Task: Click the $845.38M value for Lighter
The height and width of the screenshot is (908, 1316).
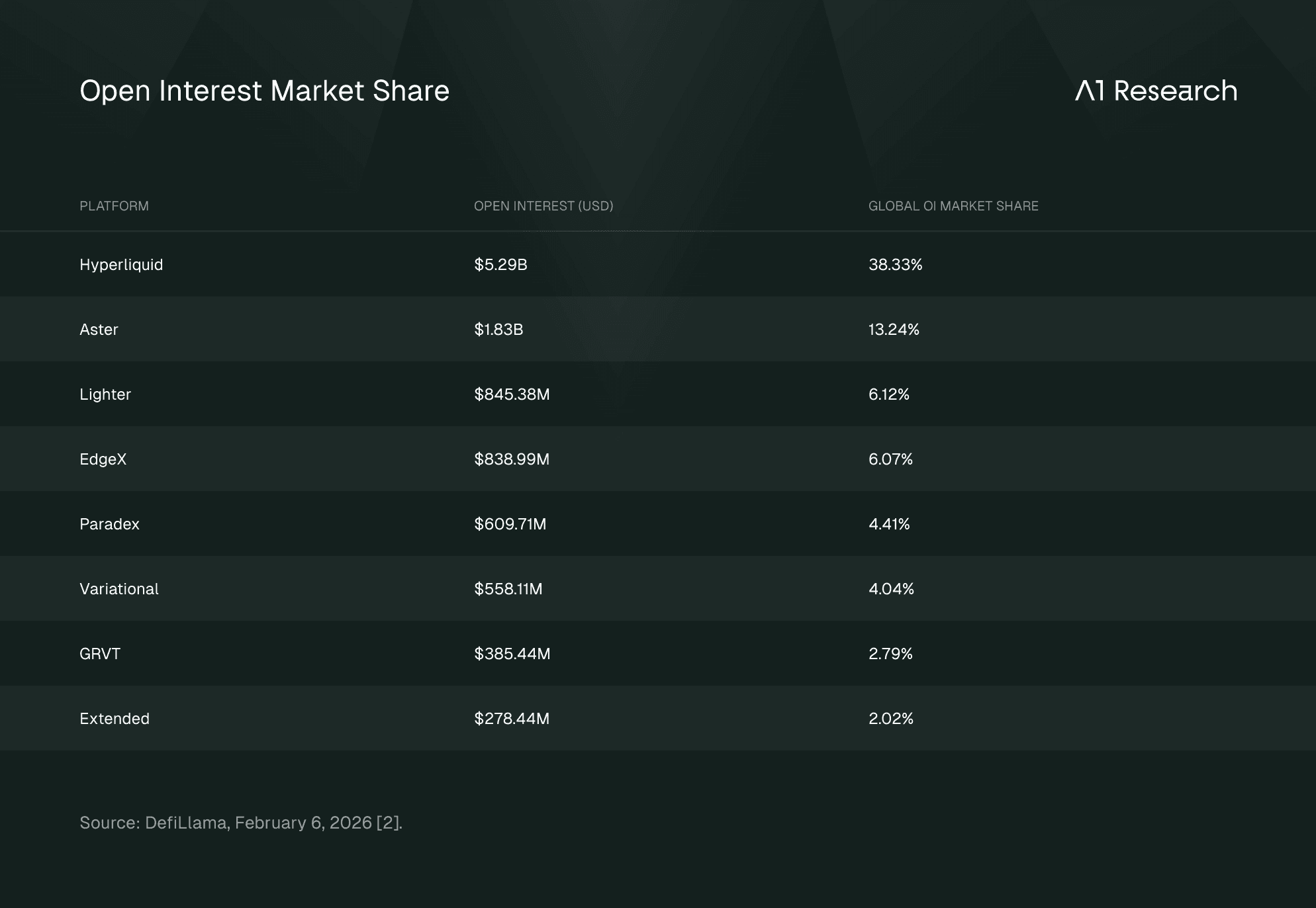Action: click(512, 394)
